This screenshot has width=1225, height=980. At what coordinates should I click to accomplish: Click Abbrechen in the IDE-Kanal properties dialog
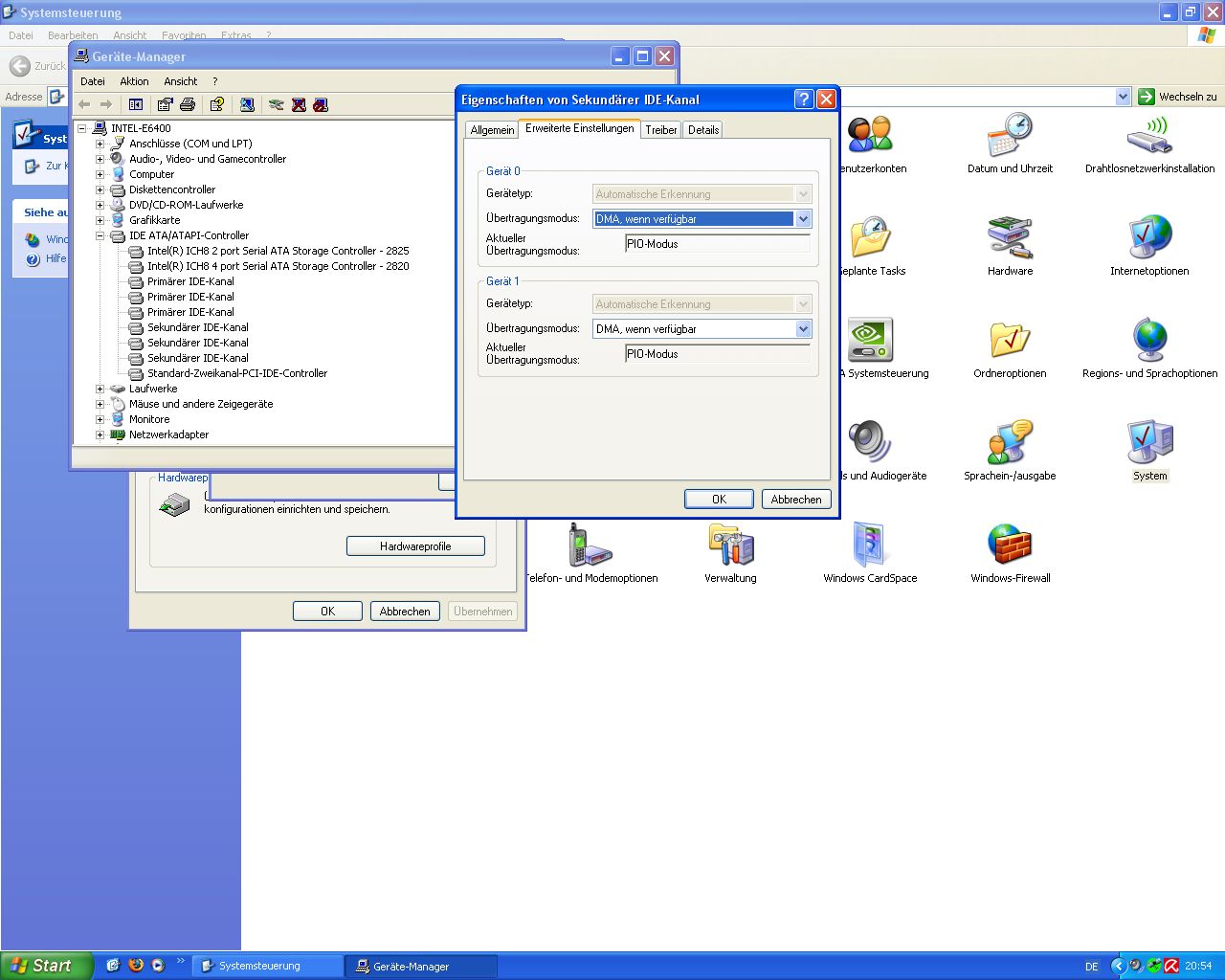click(796, 499)
